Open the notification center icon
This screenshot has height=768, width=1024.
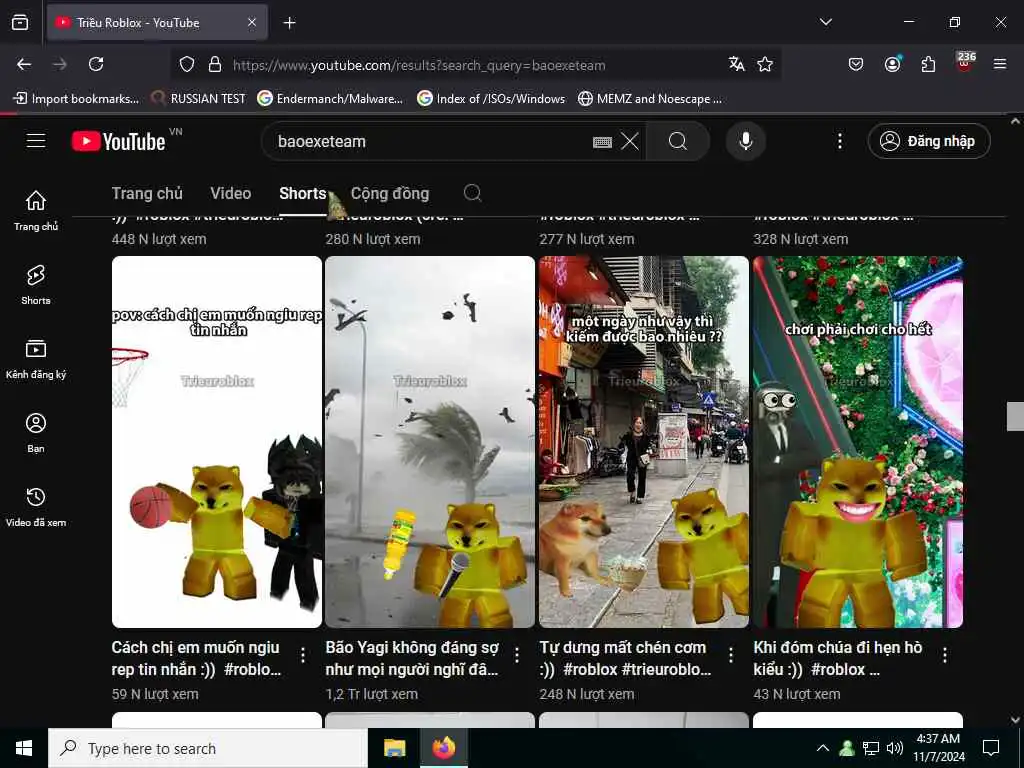point(991,748)
